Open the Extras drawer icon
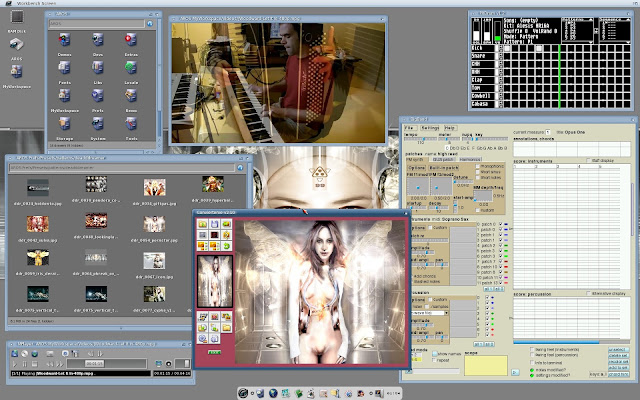 tap(131, 40)
